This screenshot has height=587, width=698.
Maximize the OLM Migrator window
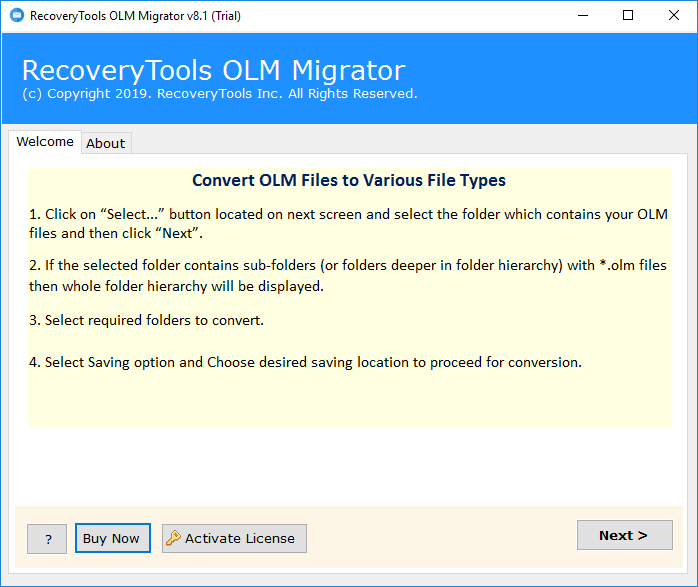click(x=628, y=16)
